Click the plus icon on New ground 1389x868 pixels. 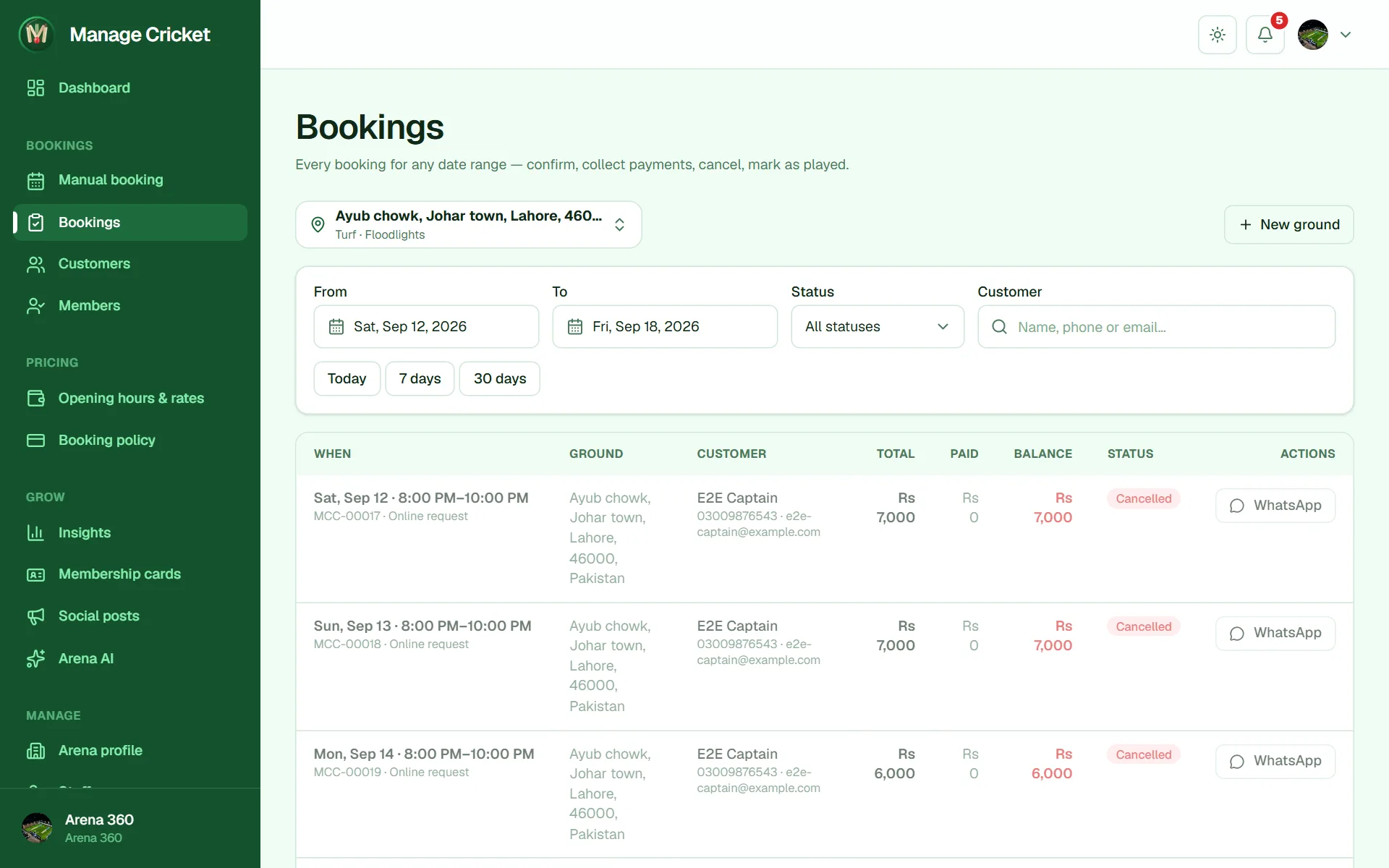1246,225
